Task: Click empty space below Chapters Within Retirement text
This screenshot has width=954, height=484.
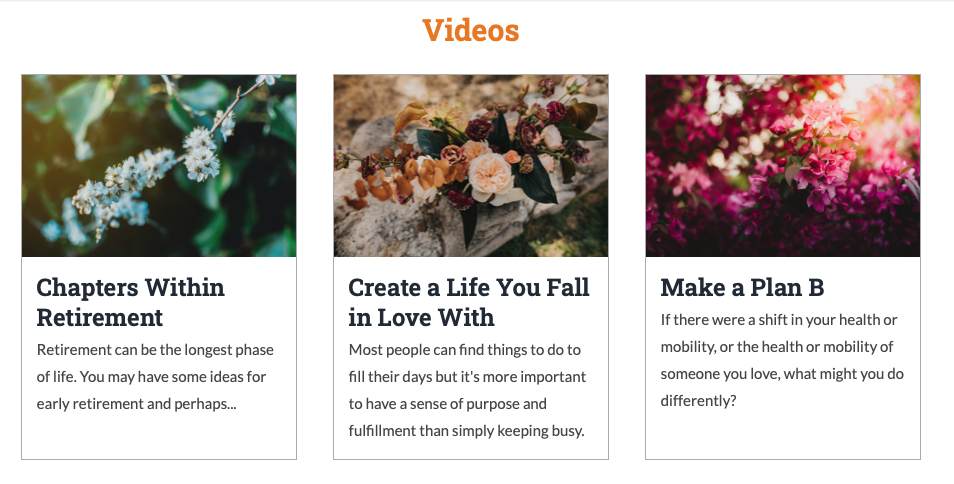Action: pos(159,437)
